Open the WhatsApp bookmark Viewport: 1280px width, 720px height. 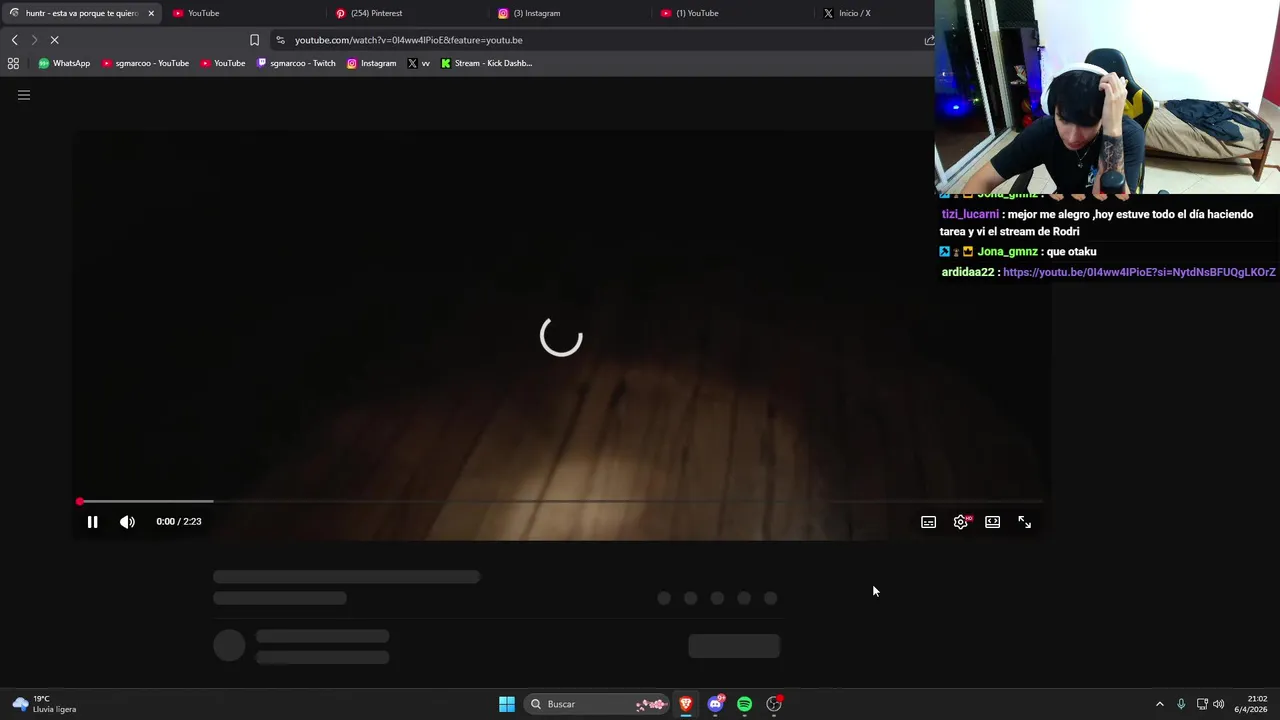[64, 63]
